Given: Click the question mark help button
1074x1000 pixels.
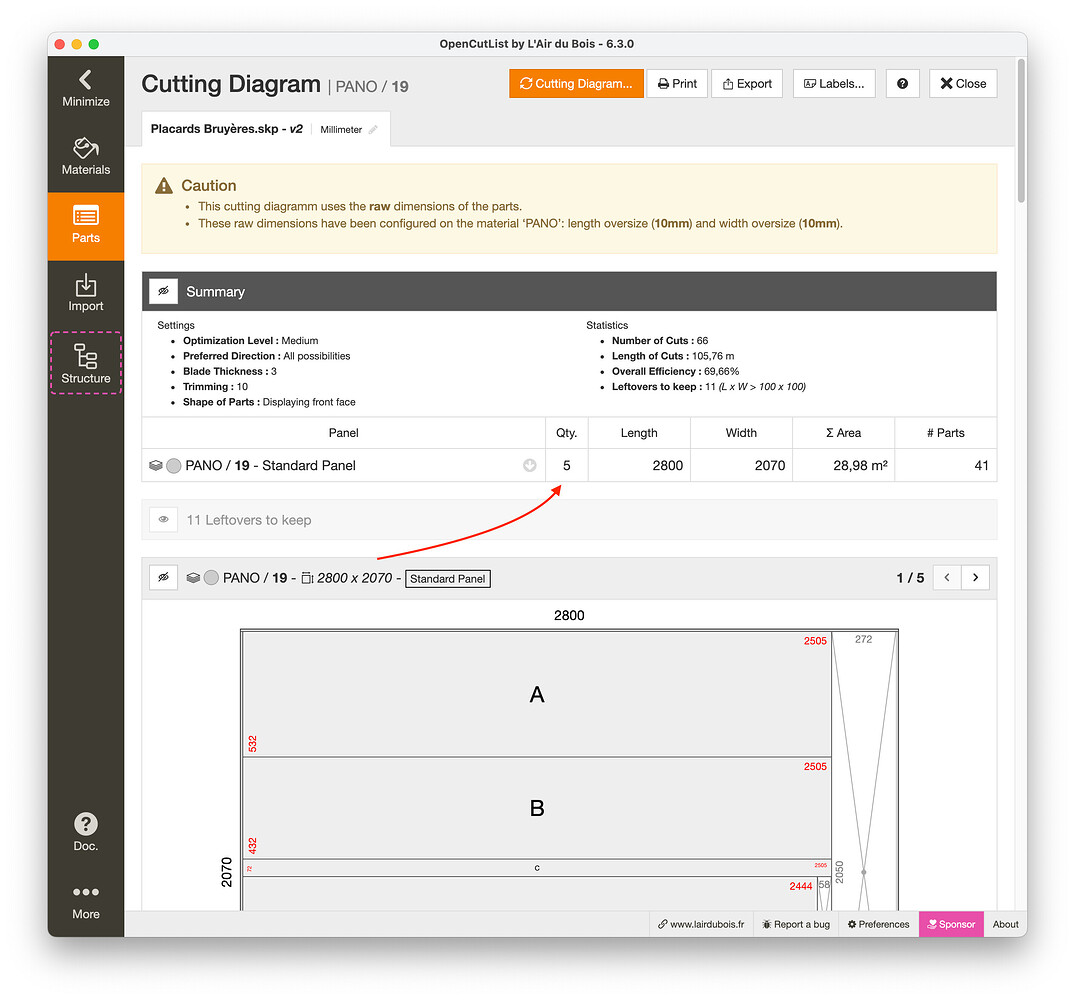Looking at the screenshot, I should tap(902, 83).
